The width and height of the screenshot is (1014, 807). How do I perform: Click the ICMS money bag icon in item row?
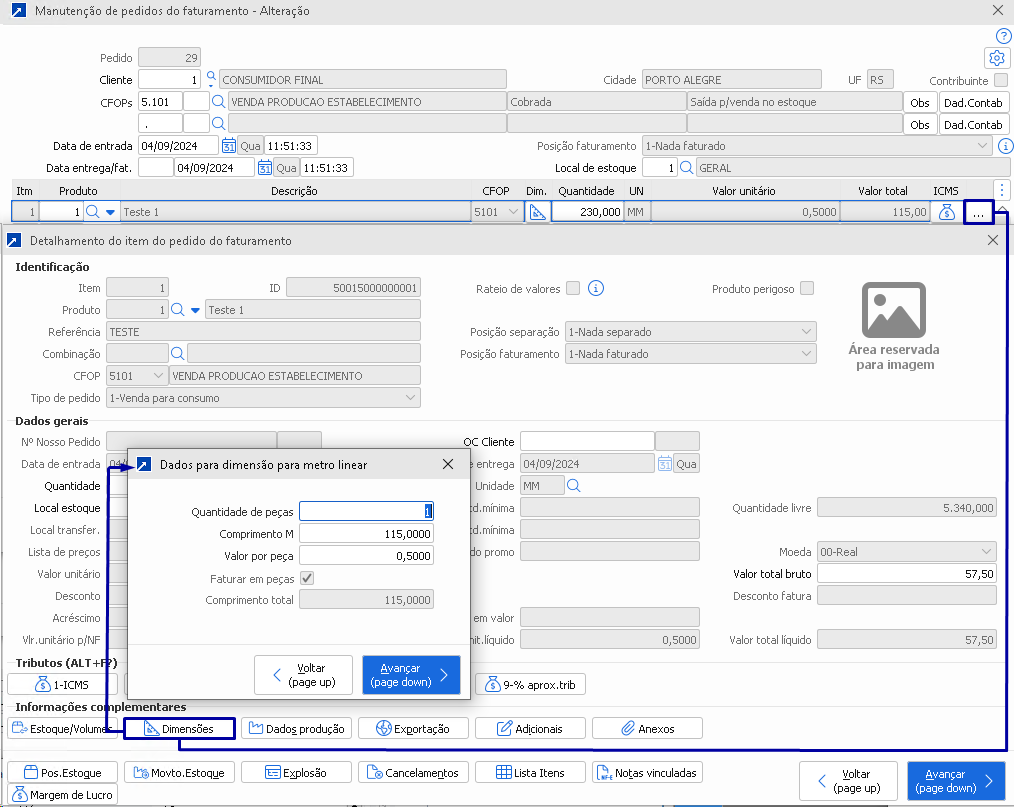(946, 212)
